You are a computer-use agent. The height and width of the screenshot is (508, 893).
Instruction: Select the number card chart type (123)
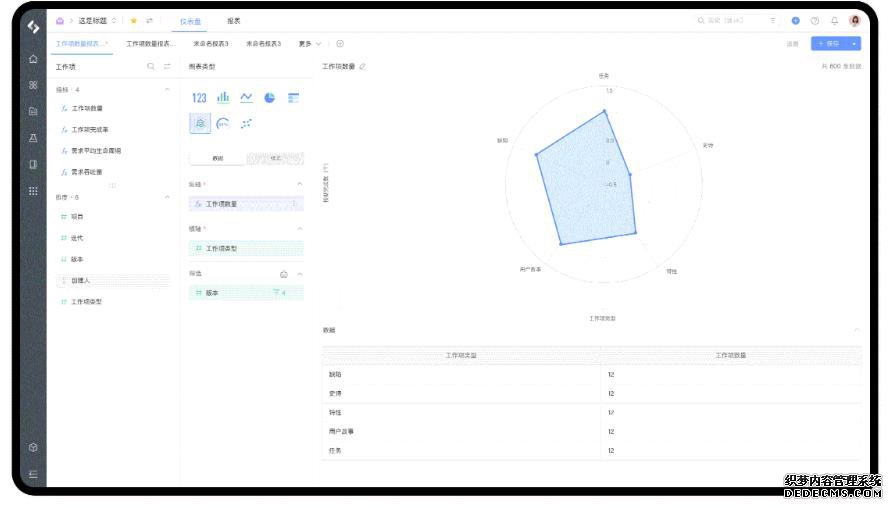click(x=199, y=98)
